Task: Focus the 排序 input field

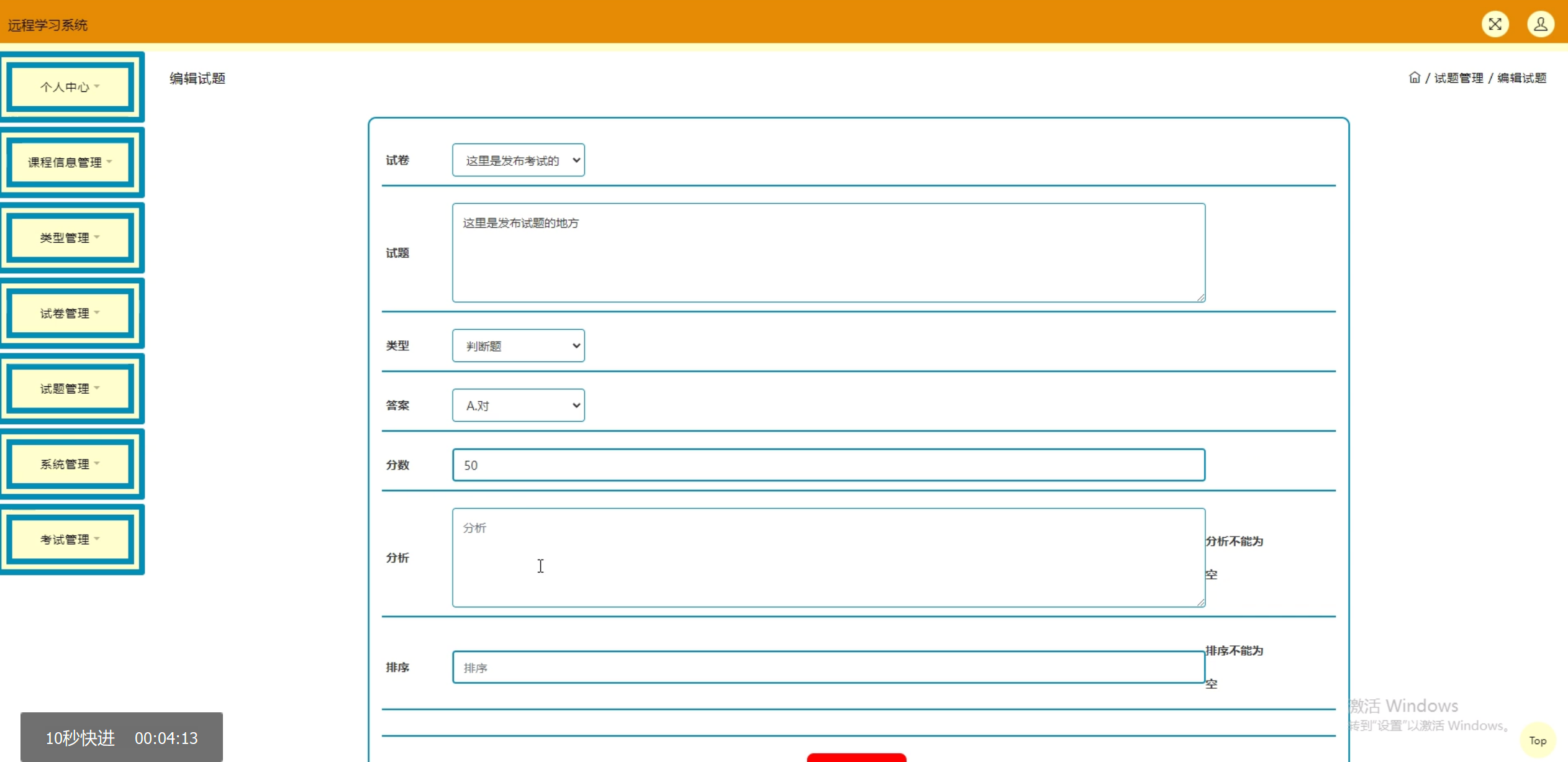Action: point(828,668)
